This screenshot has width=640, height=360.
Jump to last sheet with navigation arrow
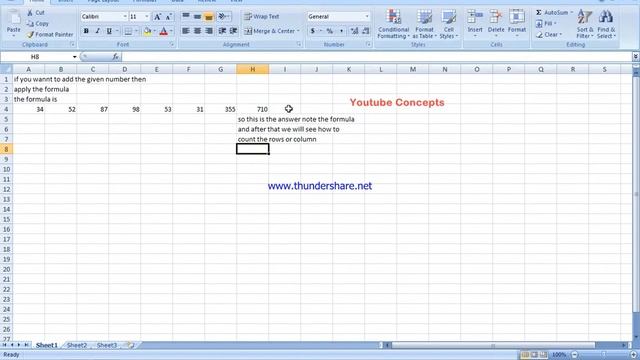[27, 345]
